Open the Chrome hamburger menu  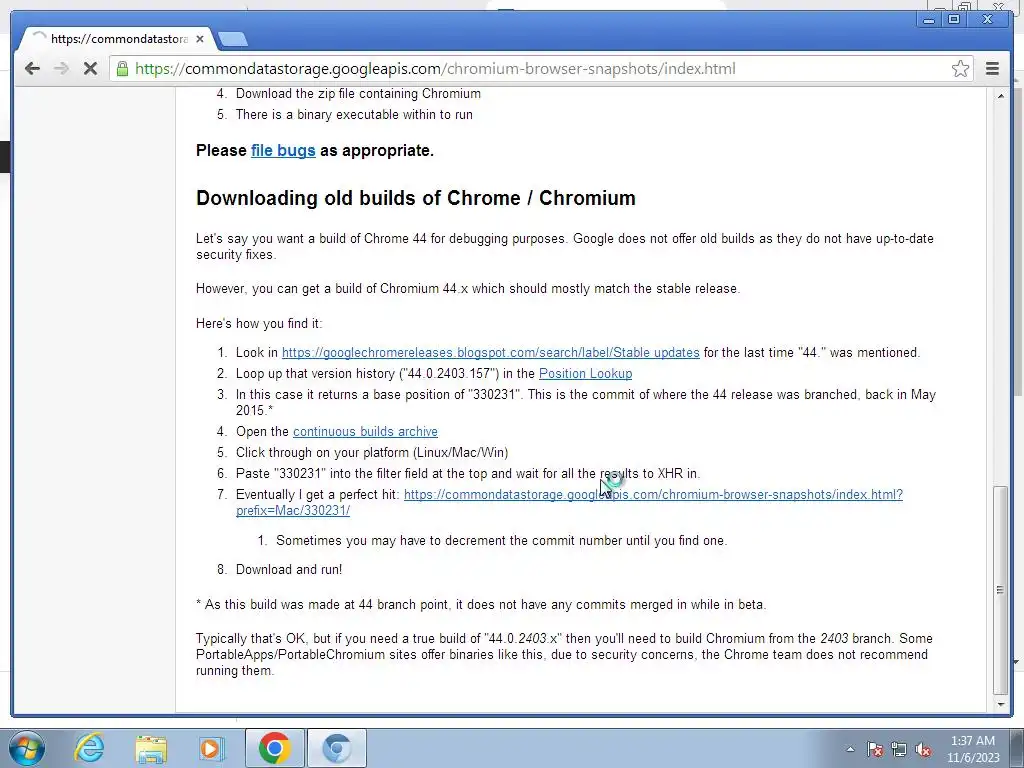992,69
